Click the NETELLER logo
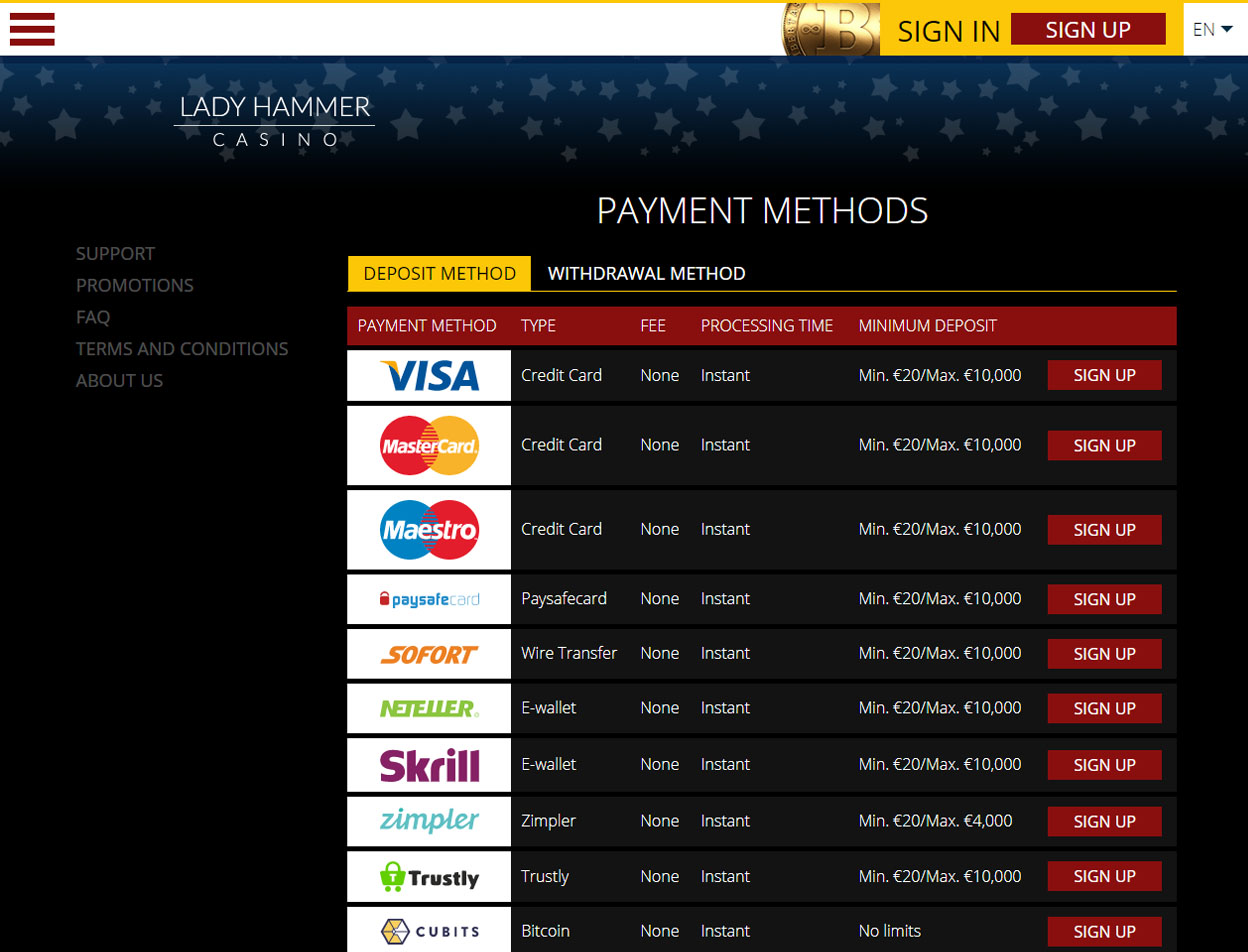This screenshot has width=1248, height=952. click(x=429, y=708)
